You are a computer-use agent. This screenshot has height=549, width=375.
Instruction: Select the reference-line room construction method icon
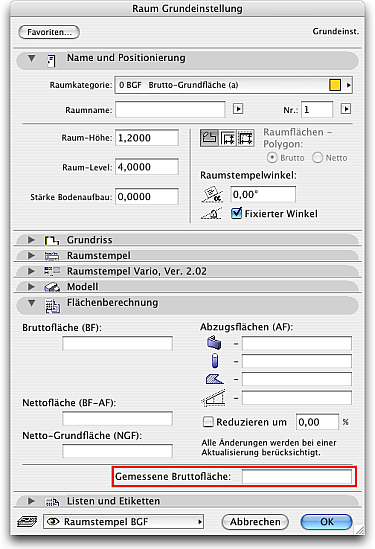[245, 138]
